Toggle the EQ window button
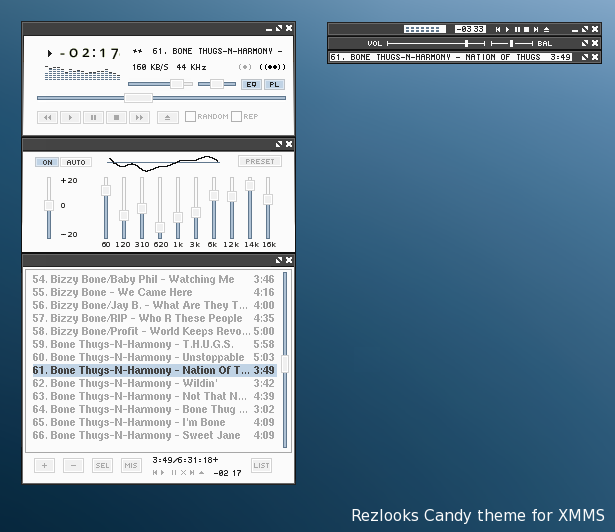The height and width of the screenshot is (532, 615). click(x=251, y=84)
